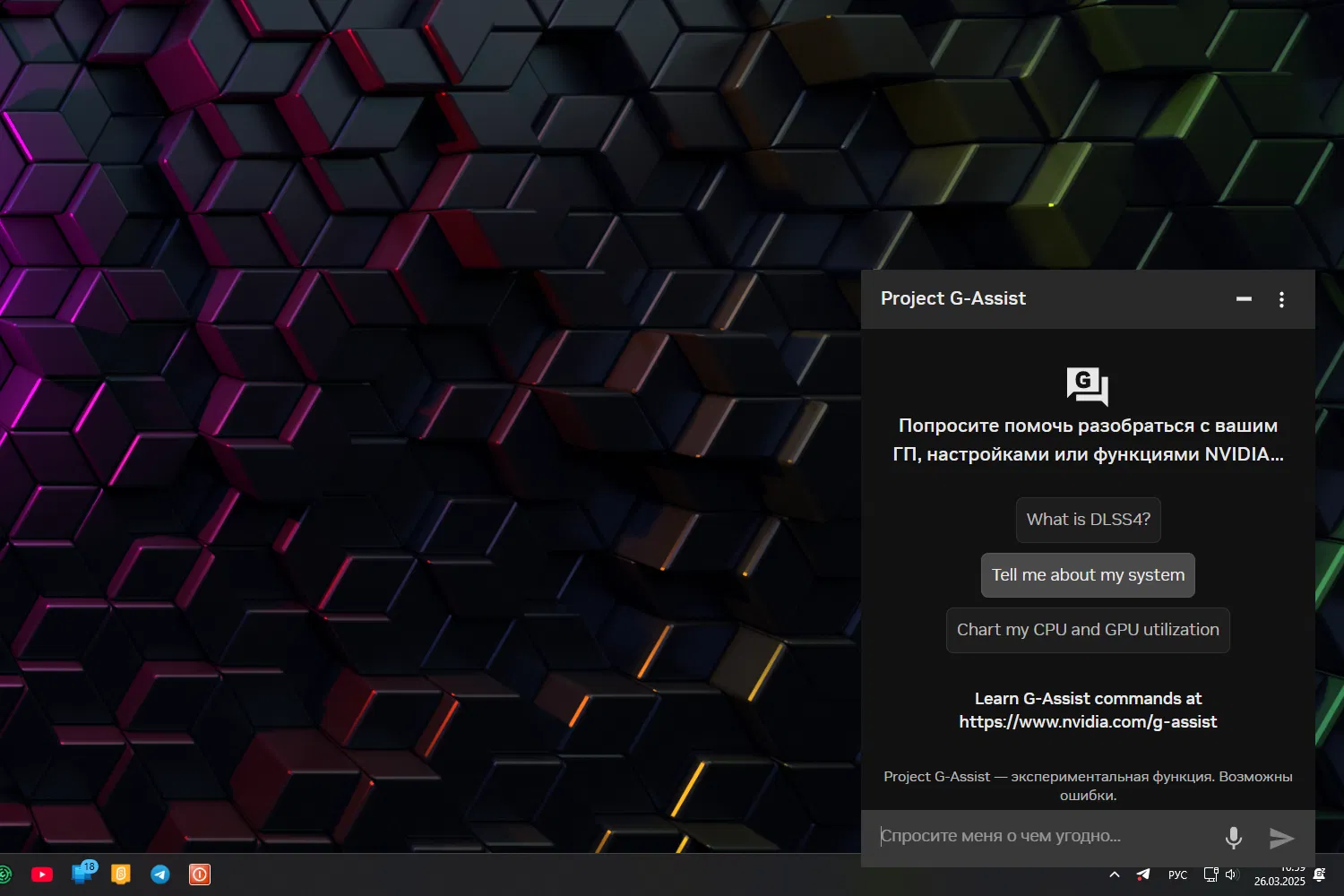The width and height of the screenshot is (1344, 896).
Task: Open the notification center bell icon
Action: tap(1320, 874)
